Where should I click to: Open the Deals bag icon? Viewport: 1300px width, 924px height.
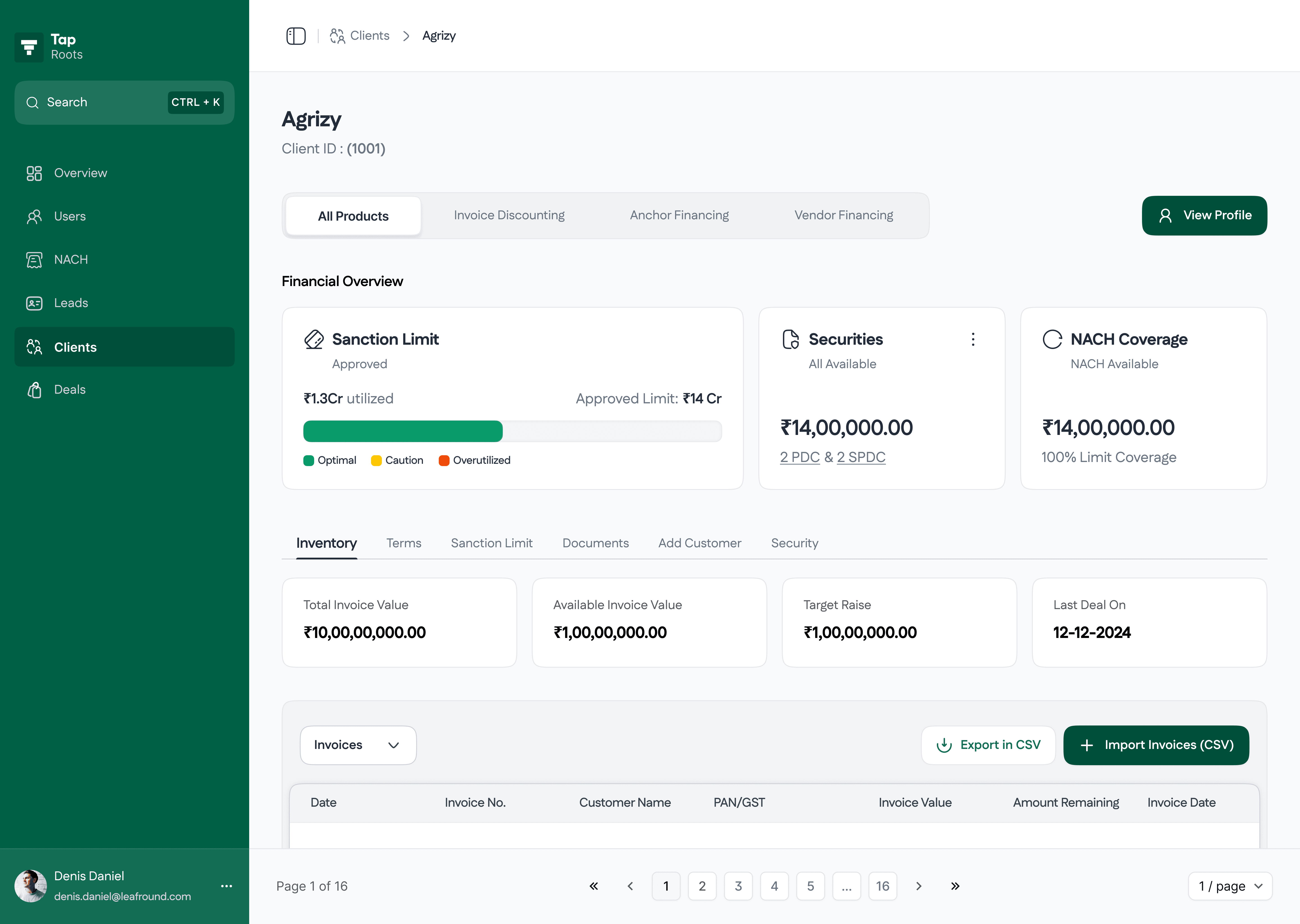pyautogui.click(x=34, y=390)
